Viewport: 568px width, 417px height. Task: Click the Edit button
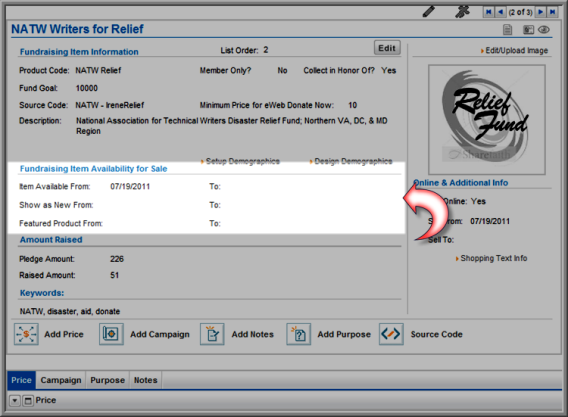tap(387, 48)
